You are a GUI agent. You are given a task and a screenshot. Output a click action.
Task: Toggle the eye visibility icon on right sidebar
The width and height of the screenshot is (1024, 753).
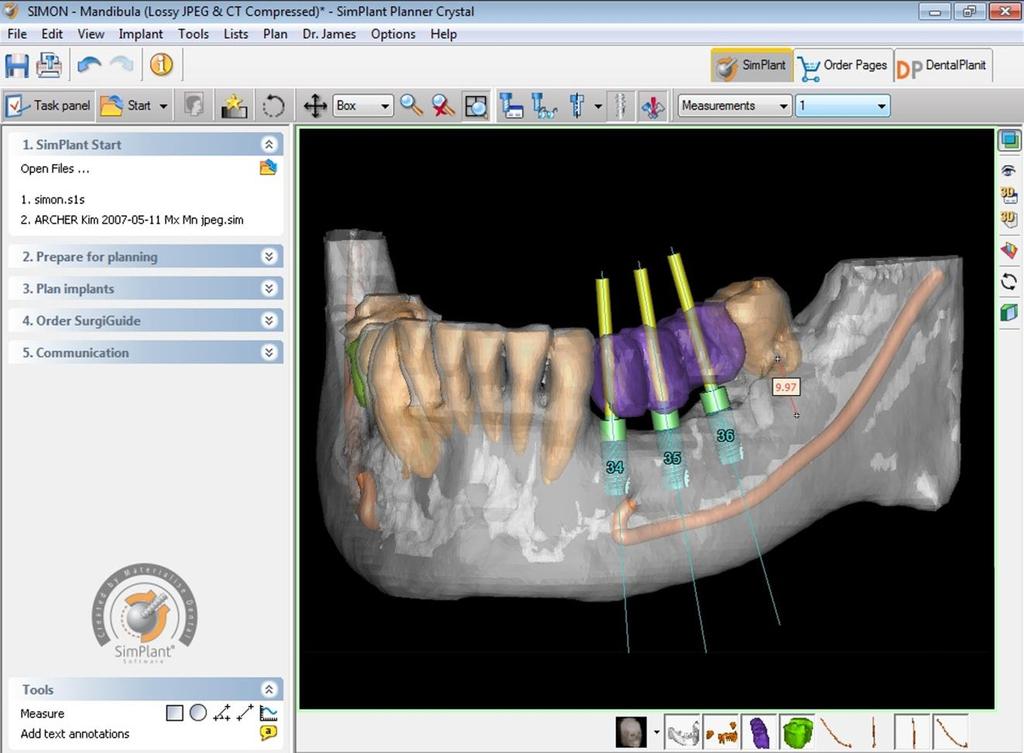pyautogui.click(x=1009, y=170)
